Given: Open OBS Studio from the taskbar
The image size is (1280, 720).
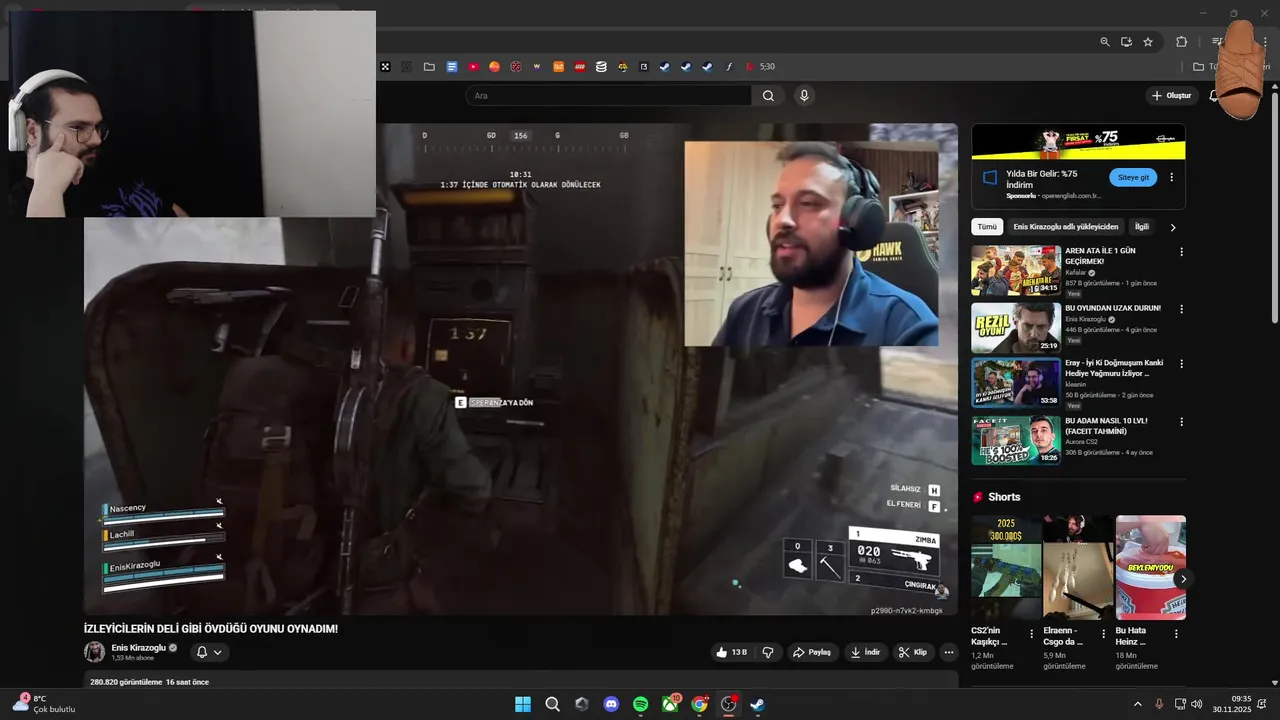Looking at the screenshot, I should click(x=729, y=704).
